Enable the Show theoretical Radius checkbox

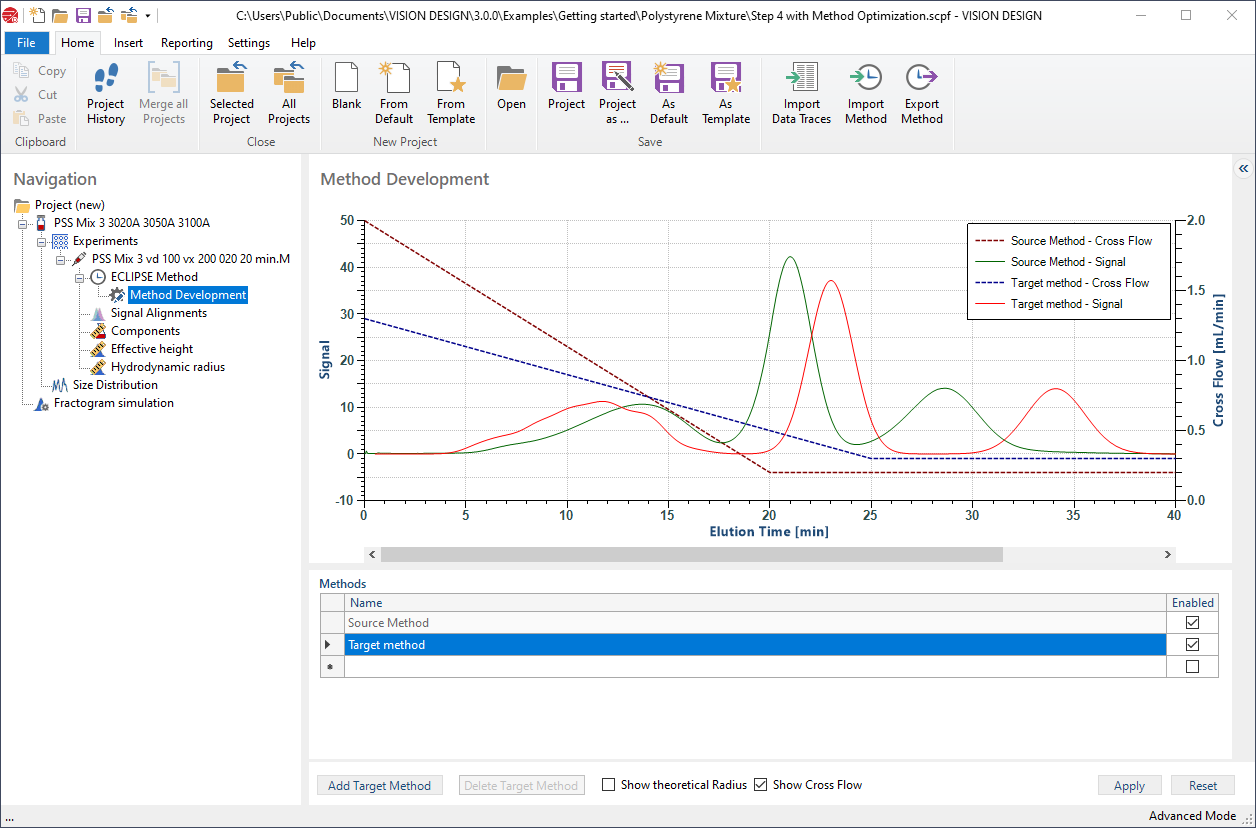click(x=608, y=785)
